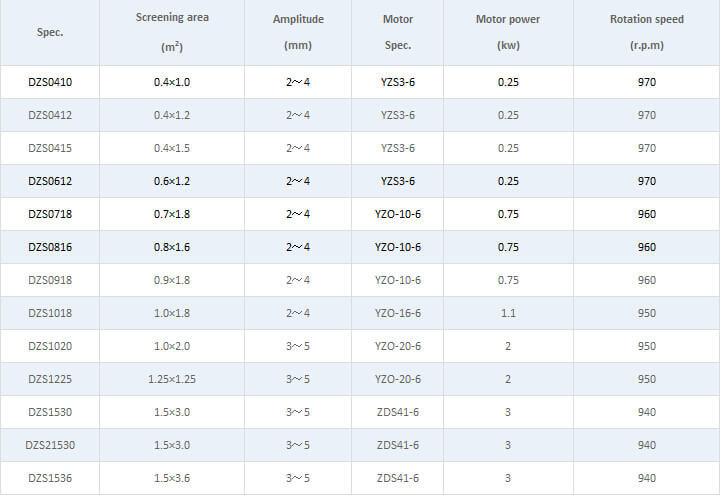Select the DZS0415 spec cell
723x500 pixels.
tap(50, 149)
